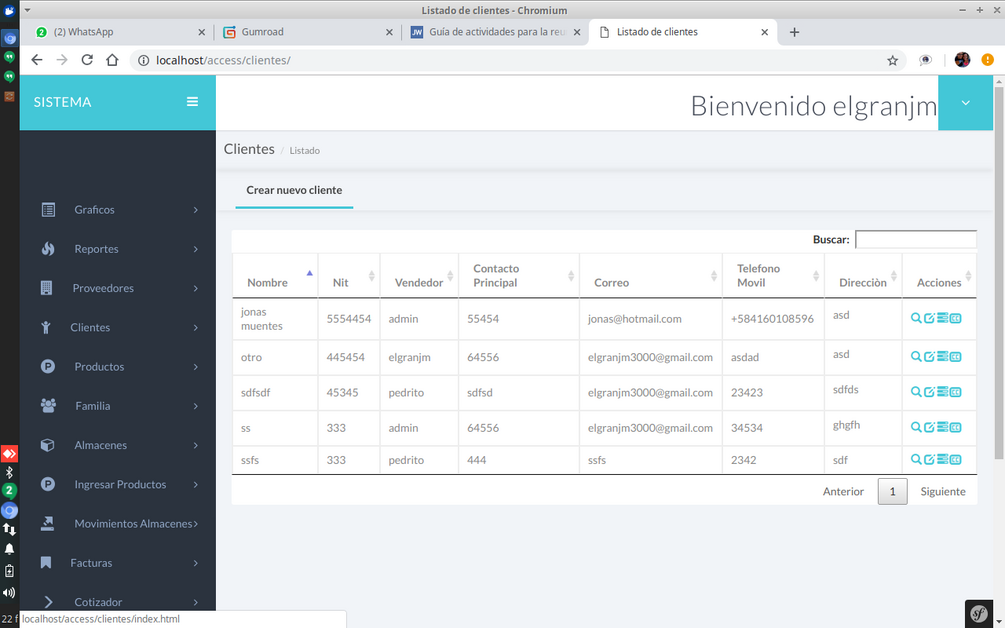Sort table by Nombre column
This screenshot has height=628, width=1005.
pyautogui.click(x=275, y=276)
